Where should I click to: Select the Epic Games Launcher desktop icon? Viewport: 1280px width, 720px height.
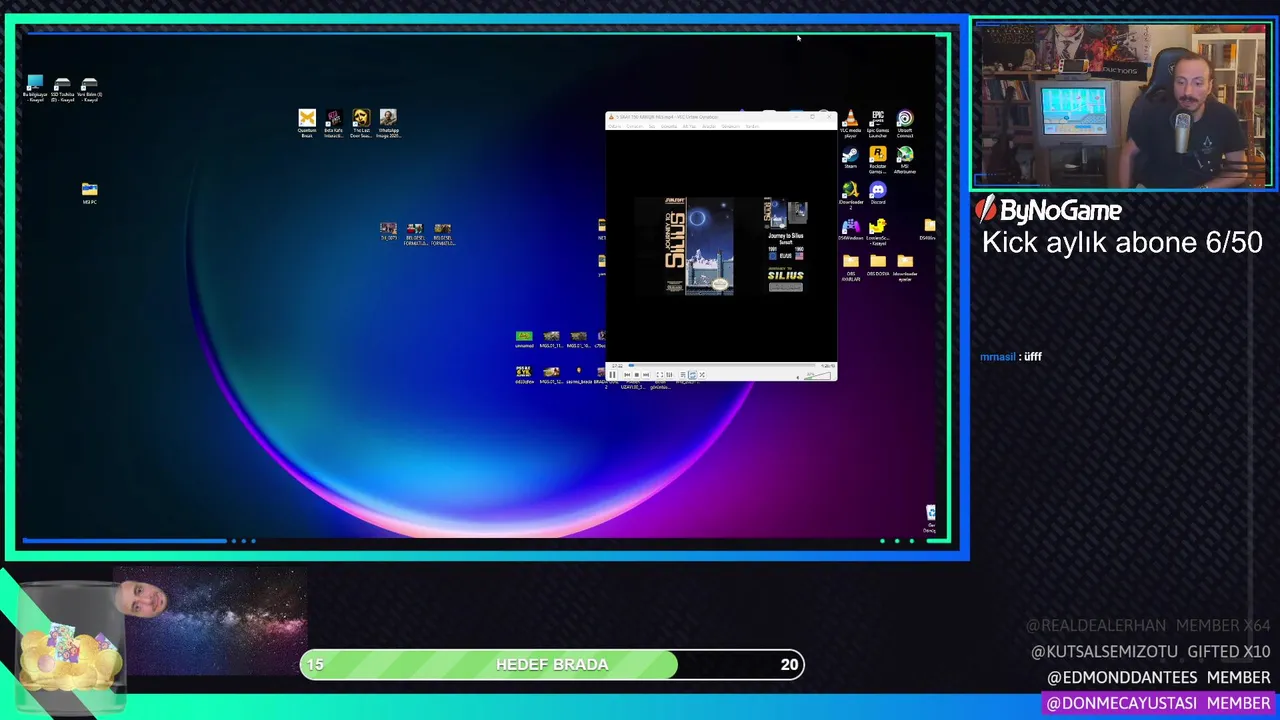[x=877, y=124]
